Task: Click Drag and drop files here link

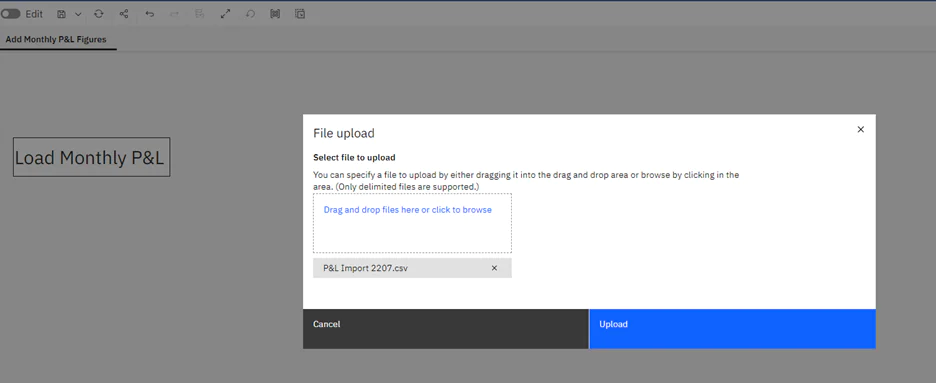Action: 408,210
